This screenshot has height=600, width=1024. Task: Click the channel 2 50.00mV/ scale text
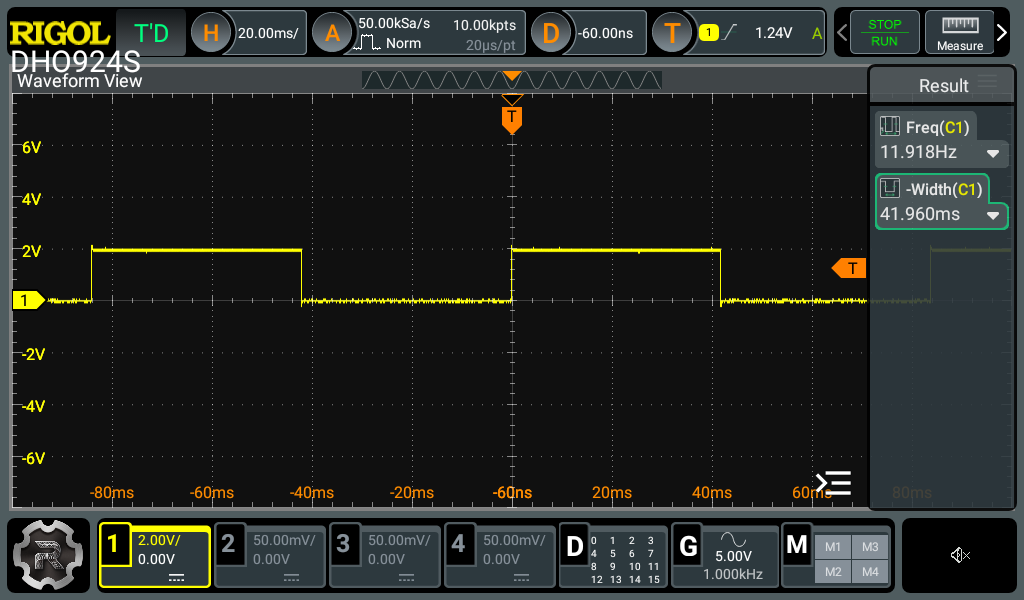[283, 540]
